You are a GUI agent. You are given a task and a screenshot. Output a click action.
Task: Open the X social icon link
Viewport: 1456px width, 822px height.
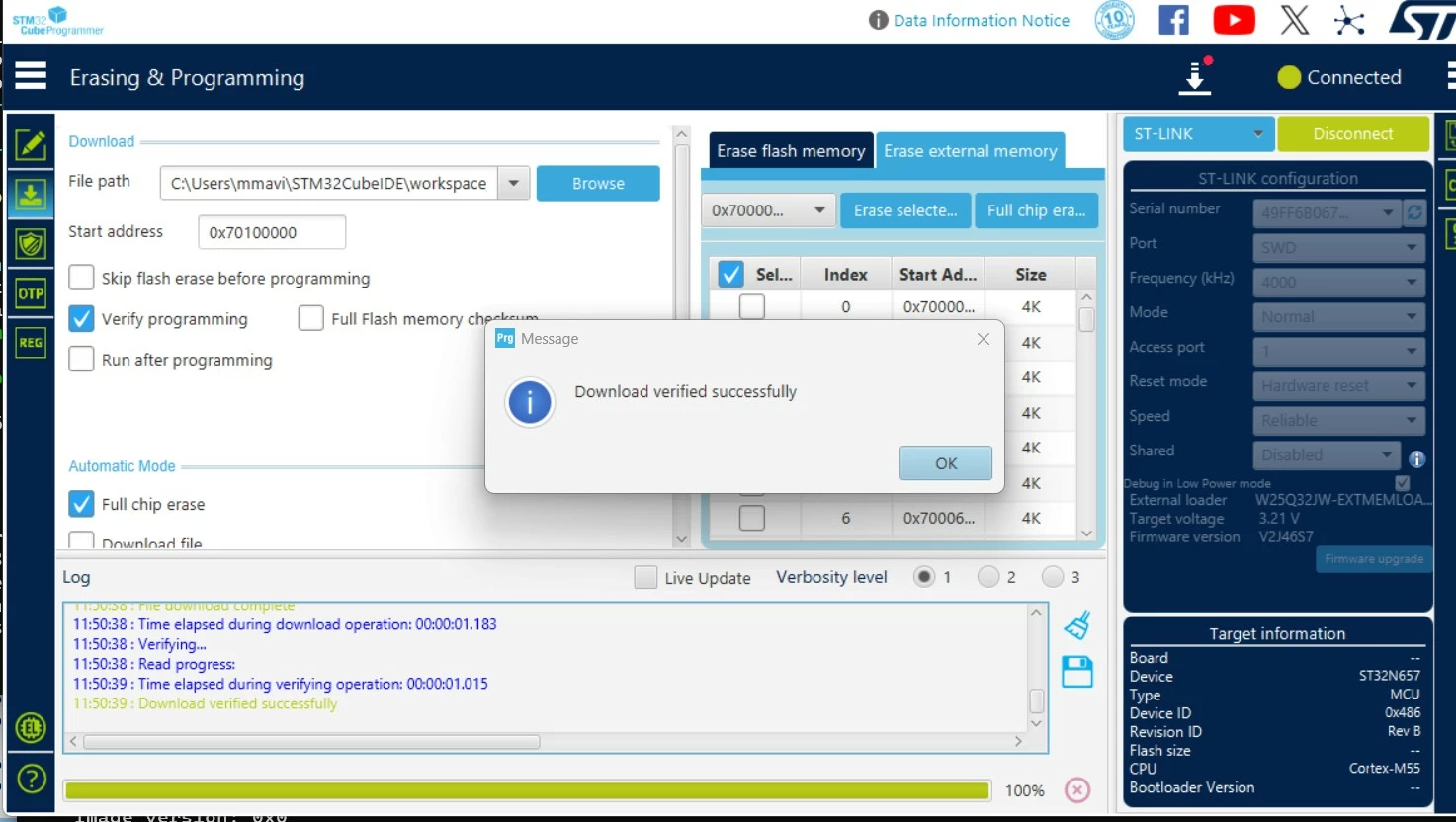[1294, 20]
